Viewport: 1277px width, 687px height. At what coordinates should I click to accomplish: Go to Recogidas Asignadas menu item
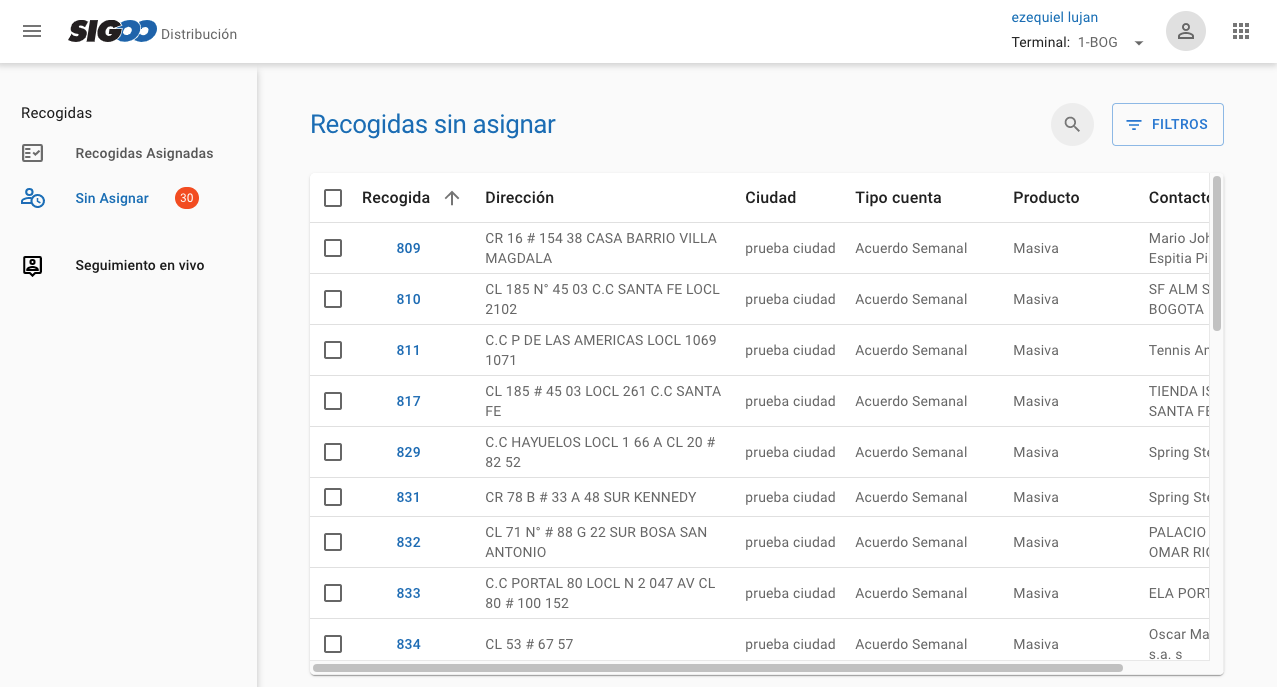click(144, 153)
